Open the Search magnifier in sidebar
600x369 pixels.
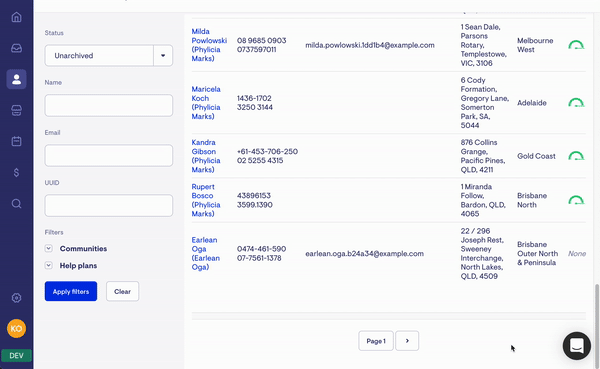tap(16, 203)
